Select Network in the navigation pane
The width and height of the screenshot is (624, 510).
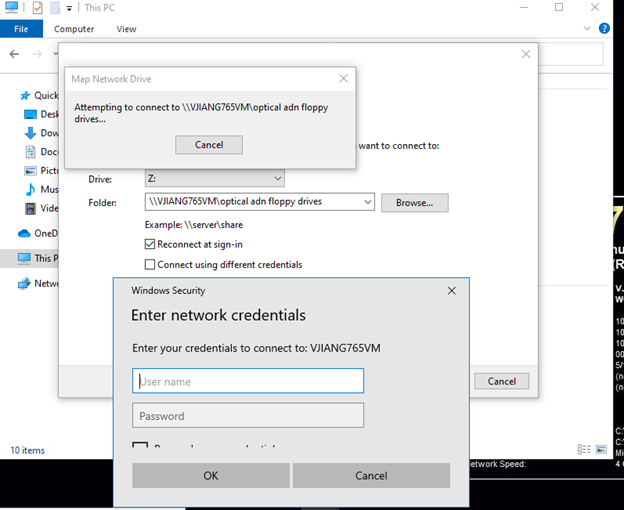coord(38,283)
